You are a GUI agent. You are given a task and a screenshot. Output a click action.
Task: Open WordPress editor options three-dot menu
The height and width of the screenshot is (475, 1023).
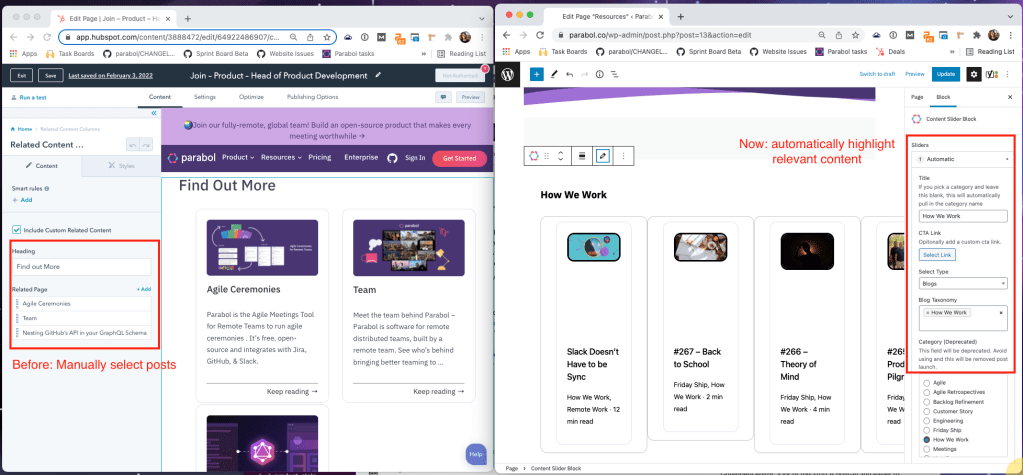1007,74
